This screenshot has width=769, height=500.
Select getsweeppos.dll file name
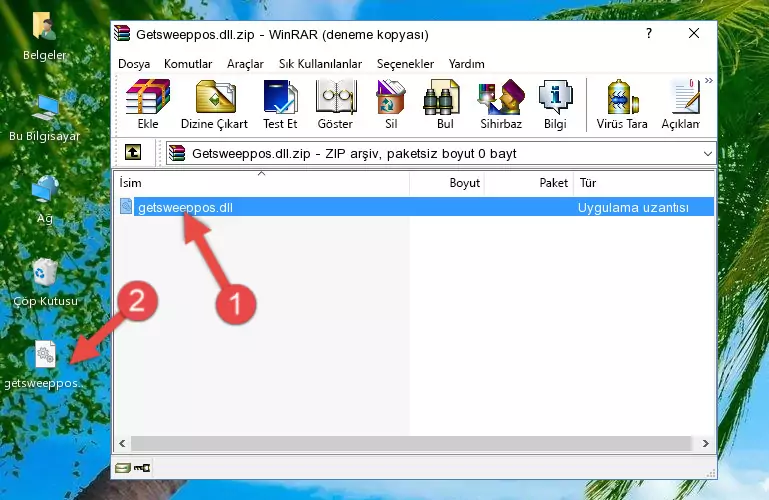pyautogui.click(x=185, y=207)
